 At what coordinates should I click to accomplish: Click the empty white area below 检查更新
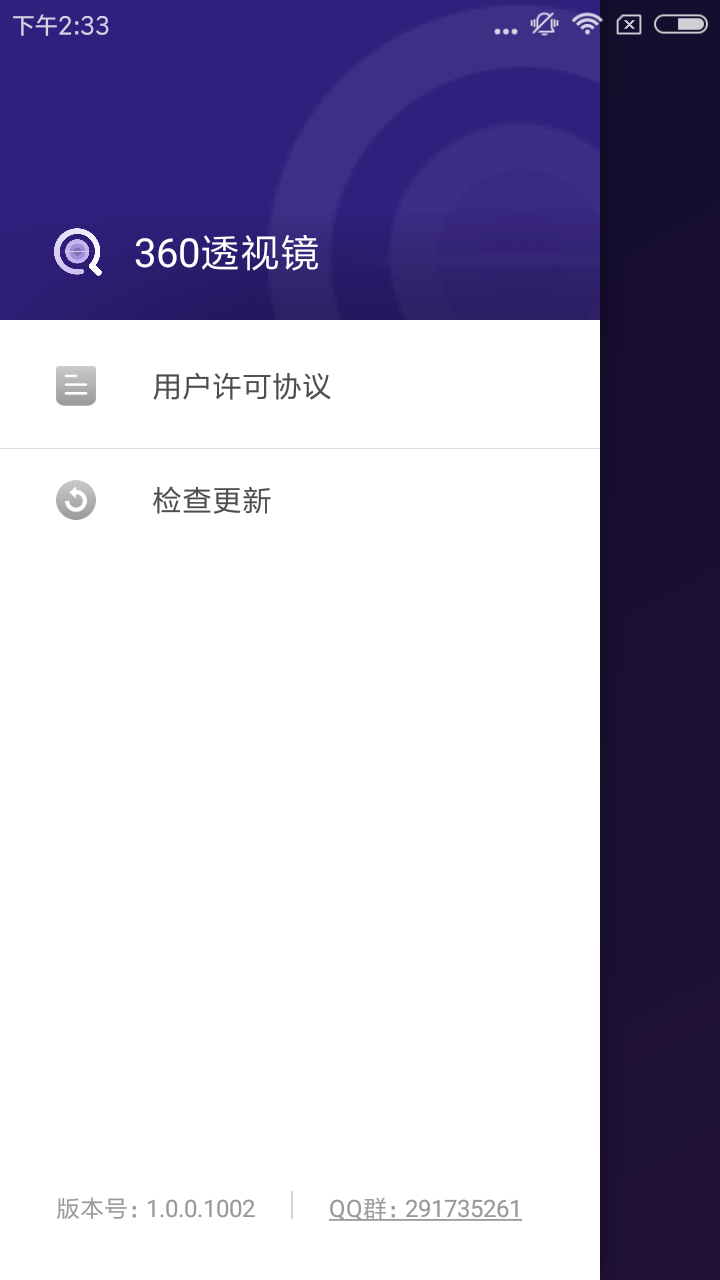click(300, 850)
